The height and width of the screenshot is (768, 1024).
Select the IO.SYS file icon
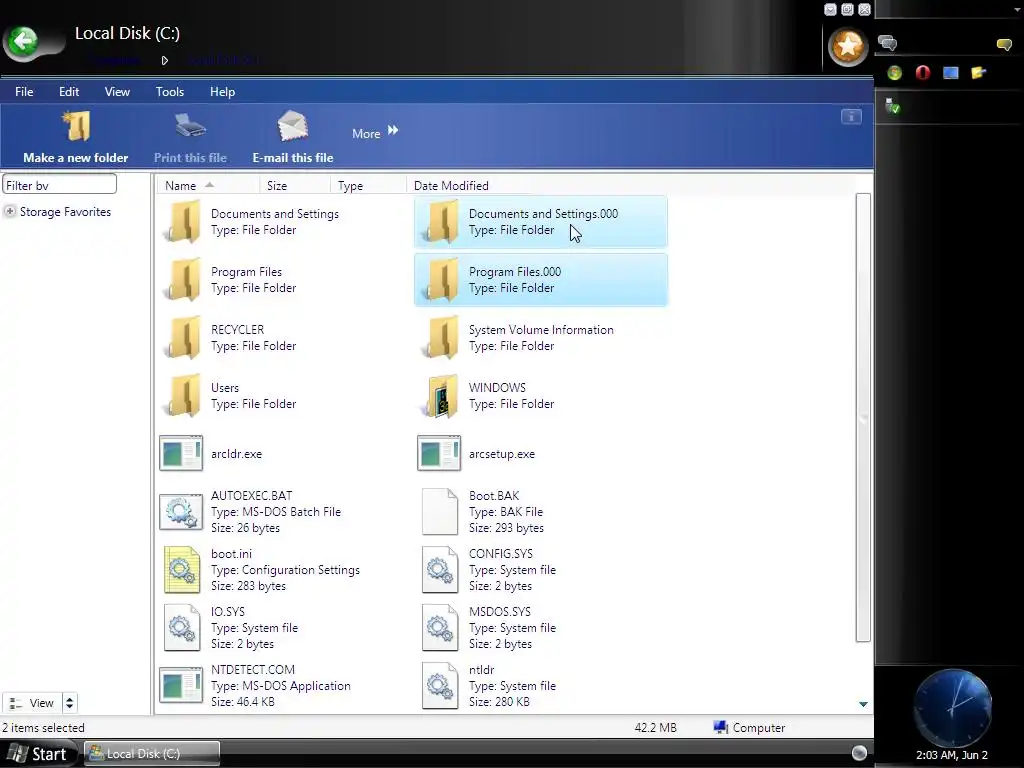pyautogui.click(x=182, y=628)
